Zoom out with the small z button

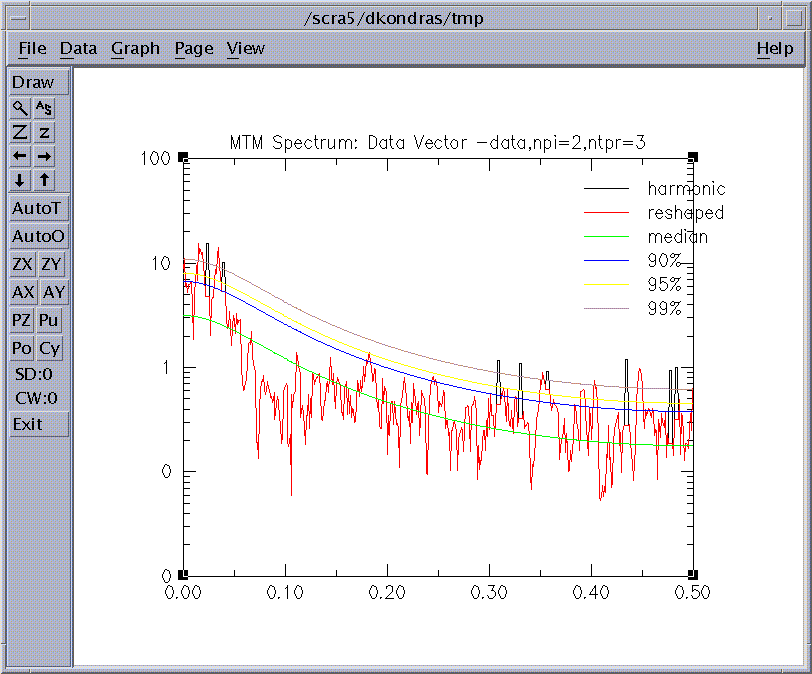(x=46, y=132)
